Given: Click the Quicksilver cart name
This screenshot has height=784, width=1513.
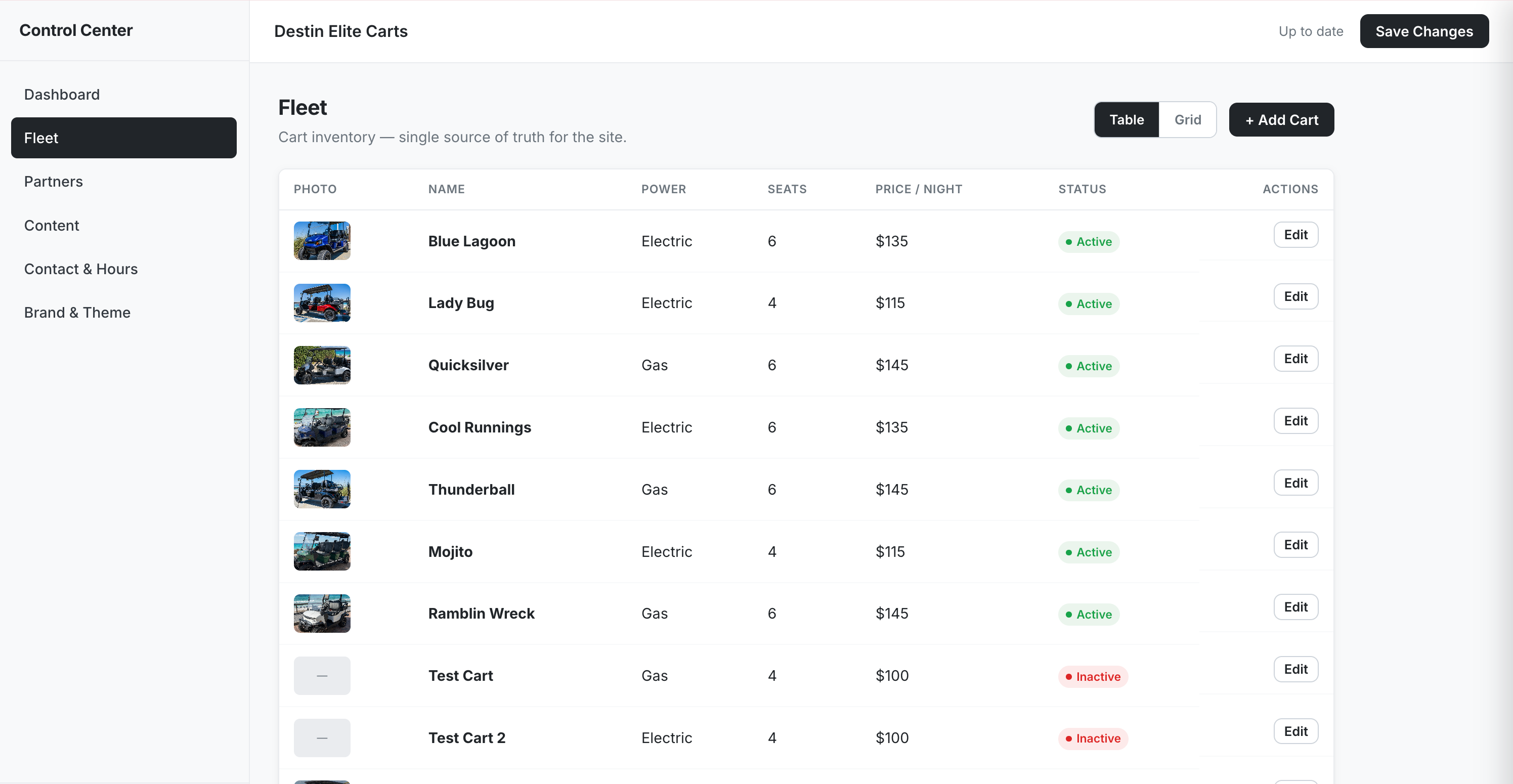Looking at the screenshot, I should pyautogui.click(x=468, y=365).
